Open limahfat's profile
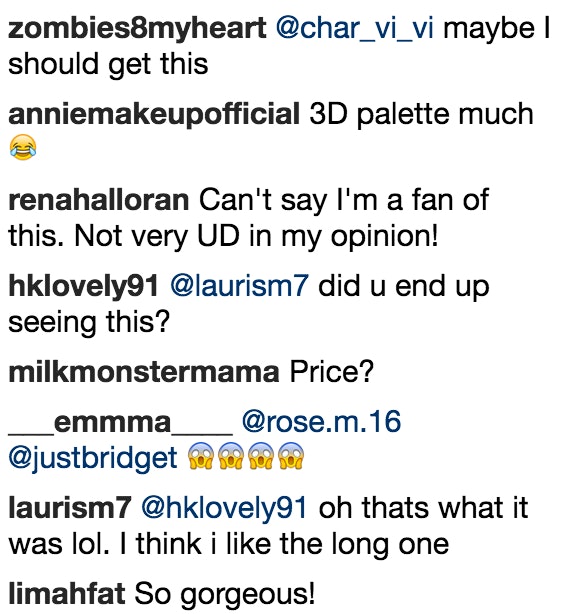The width and height of the screenshot is (582, 614). 67,594
